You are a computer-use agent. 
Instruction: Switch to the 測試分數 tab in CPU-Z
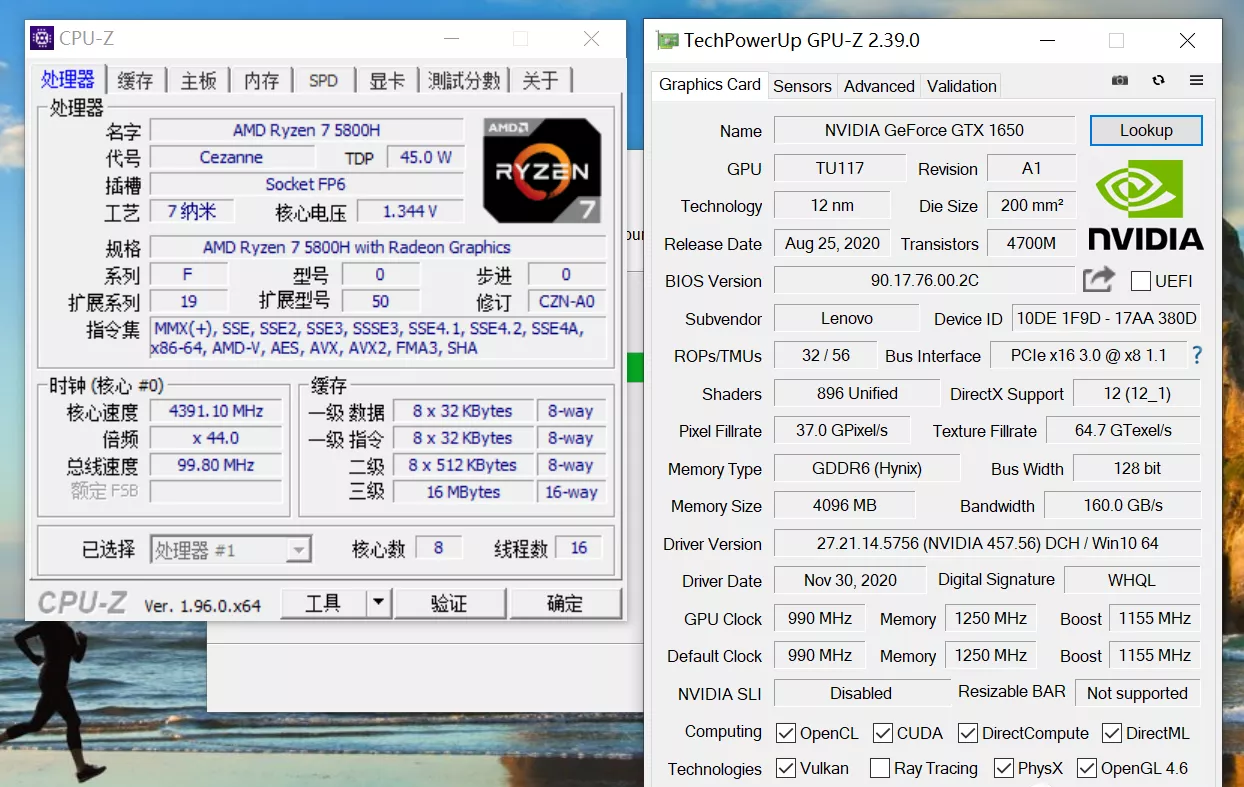point(464,81)
